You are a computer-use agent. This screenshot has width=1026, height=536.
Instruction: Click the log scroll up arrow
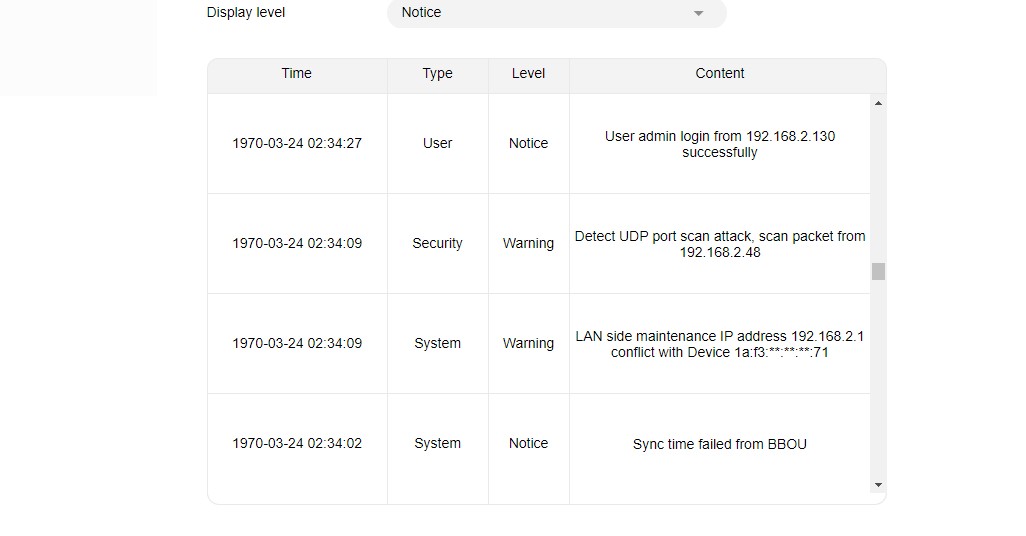(878, 103)
